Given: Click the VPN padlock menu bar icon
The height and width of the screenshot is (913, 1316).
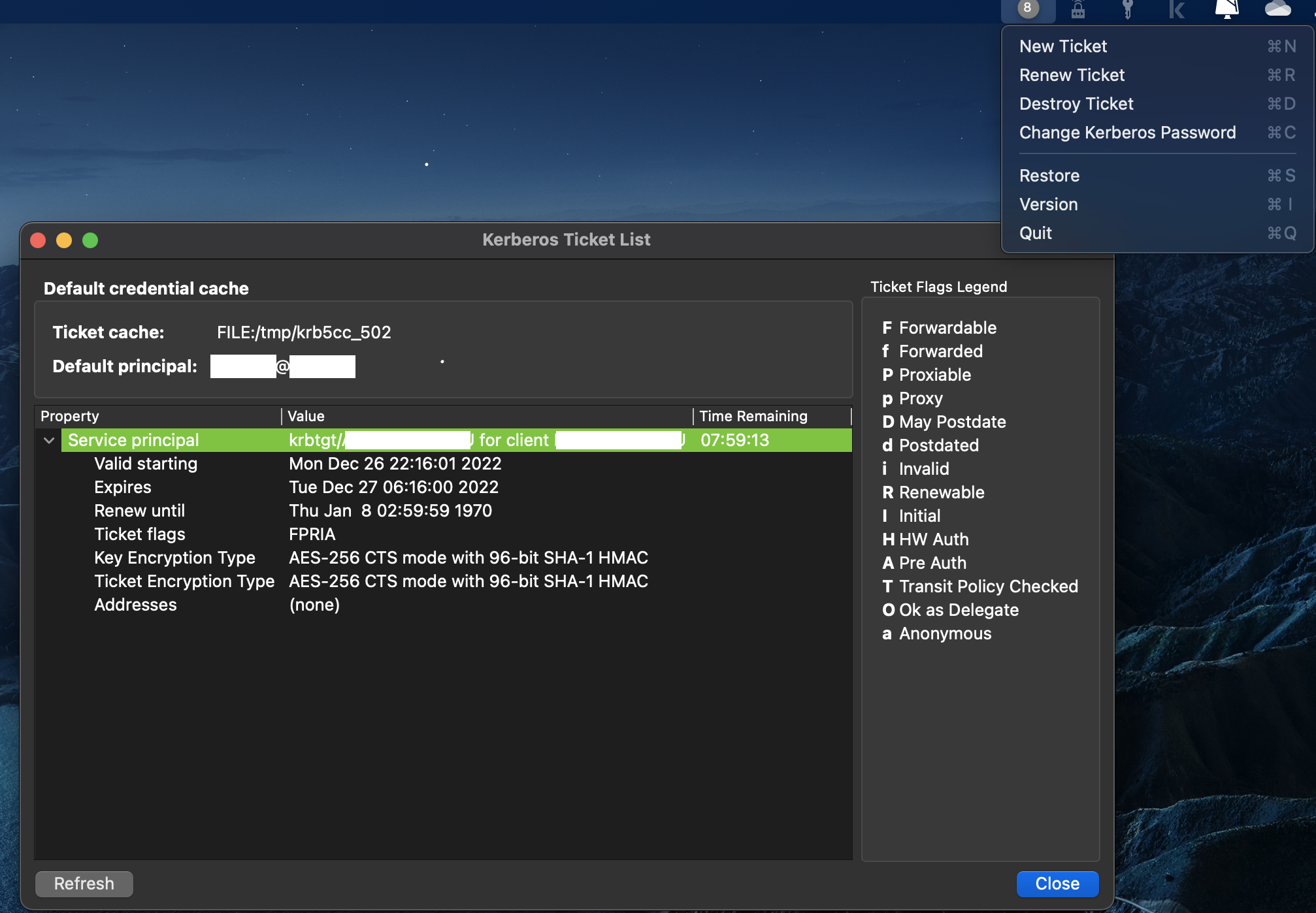Looking at the screenshot, I should [x=1078, y=9].
